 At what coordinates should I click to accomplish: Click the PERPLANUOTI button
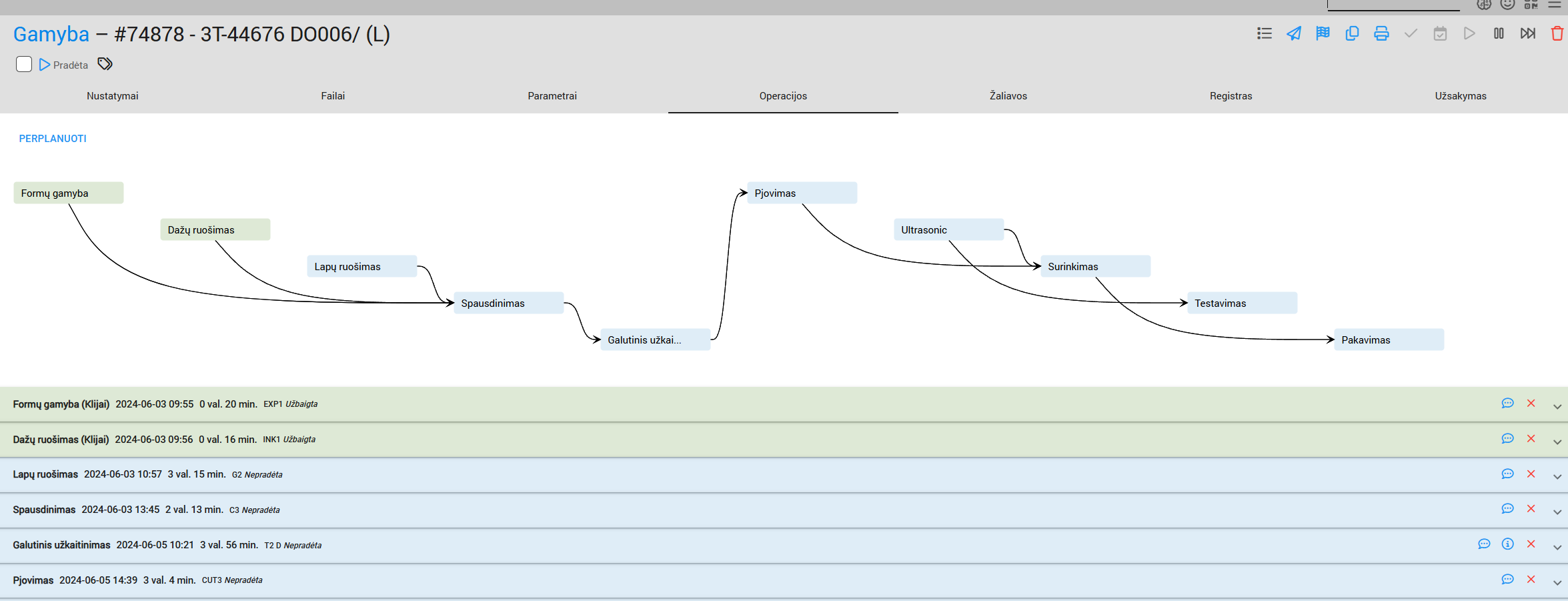point(53,139)
